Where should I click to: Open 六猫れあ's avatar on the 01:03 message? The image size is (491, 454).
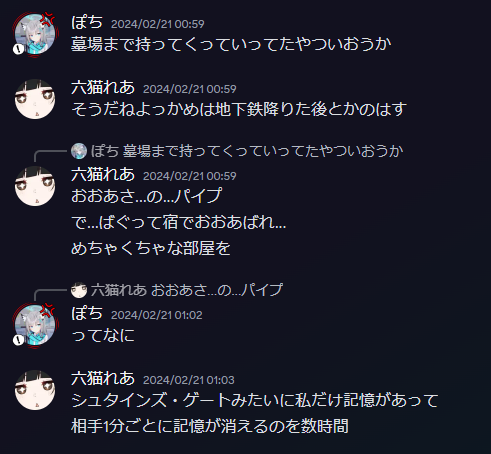click(35, 390)
